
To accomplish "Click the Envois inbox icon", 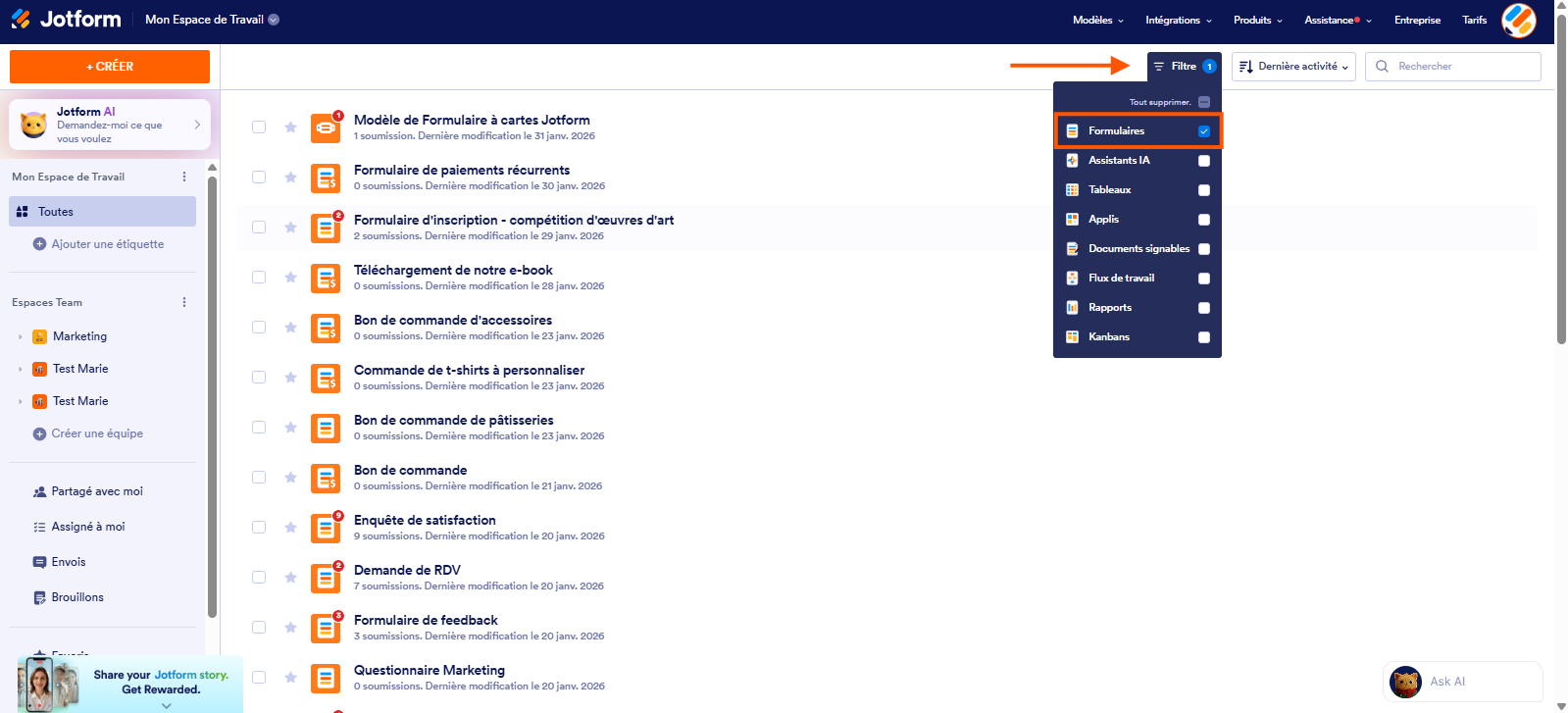I will [x=39, y=562].
